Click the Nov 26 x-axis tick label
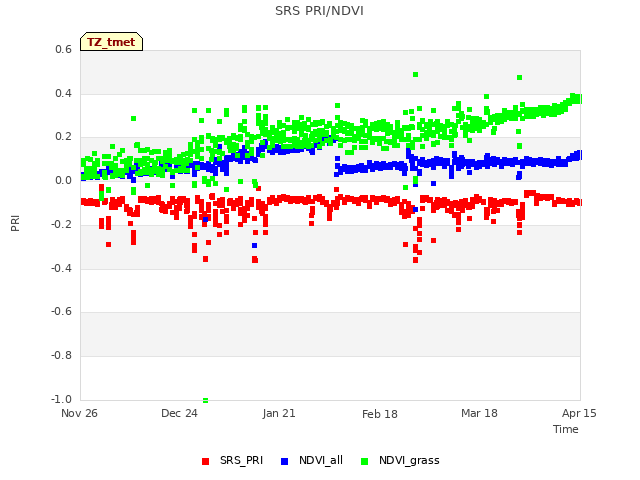The width and height of the screenshot is (640, 480). (79, 413)
